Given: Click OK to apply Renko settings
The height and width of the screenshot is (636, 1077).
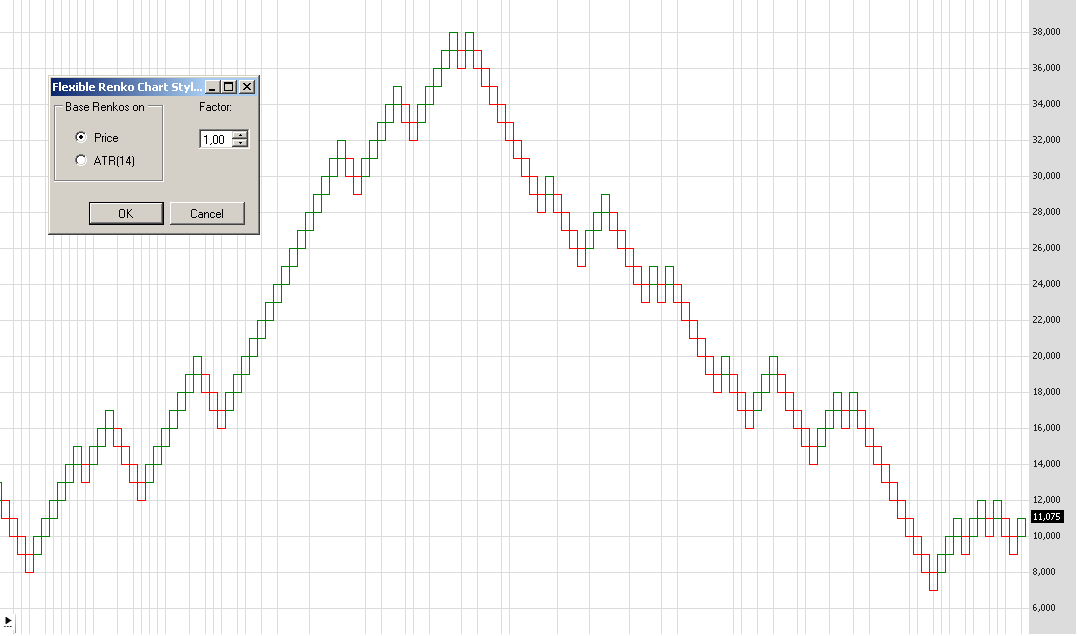Looking at the screenshot, I should tap(126, 213).
